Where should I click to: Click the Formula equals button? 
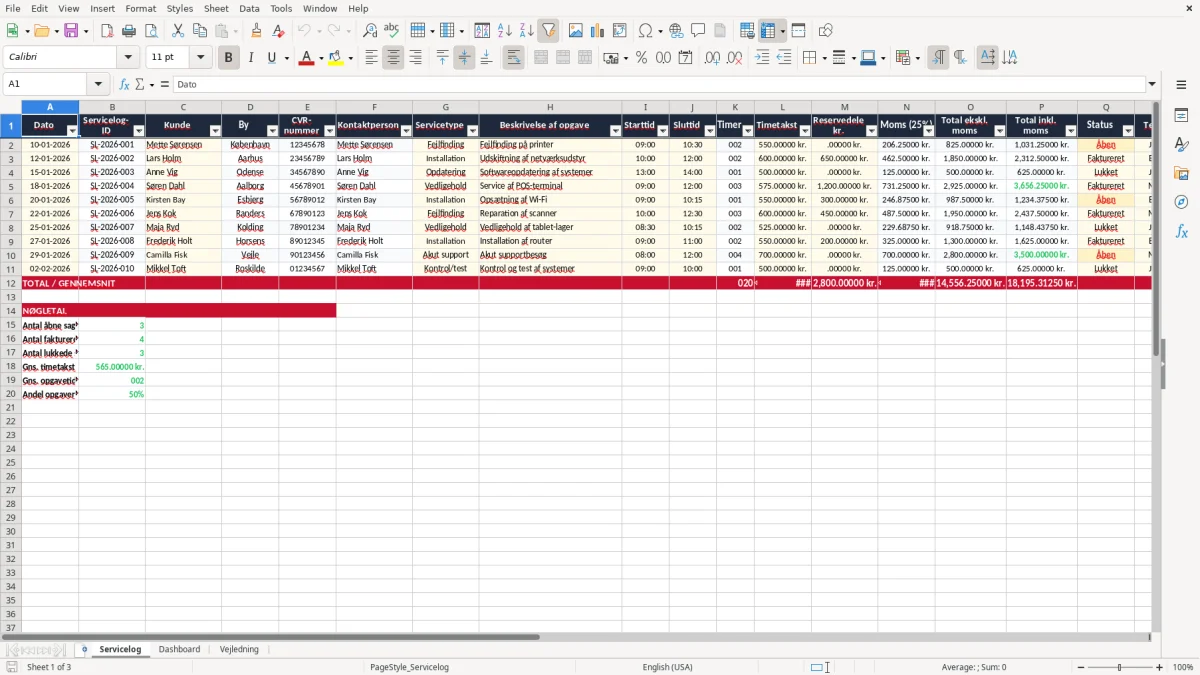tap(164, 84)
